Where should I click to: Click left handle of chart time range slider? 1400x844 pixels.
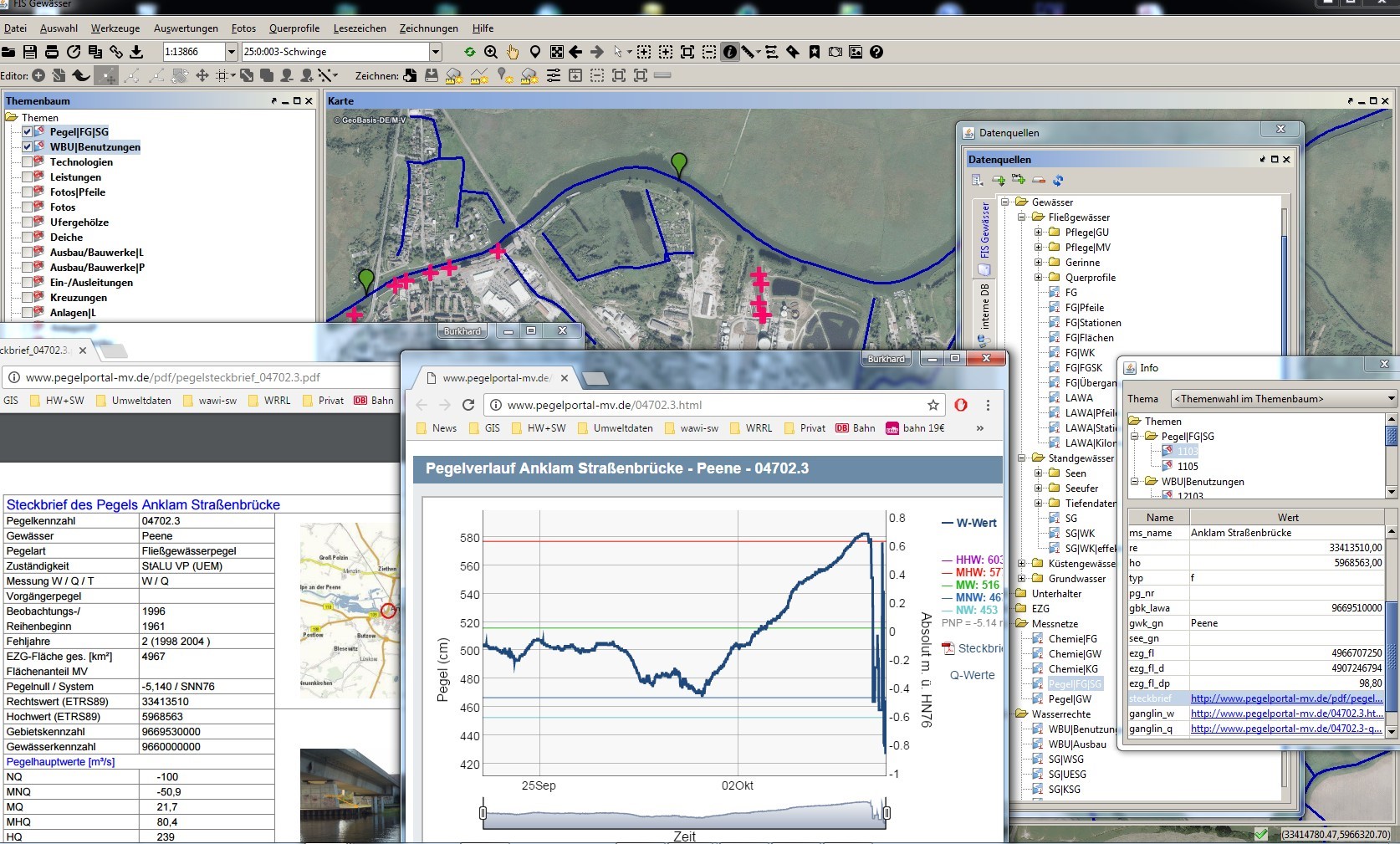[483, 812]
